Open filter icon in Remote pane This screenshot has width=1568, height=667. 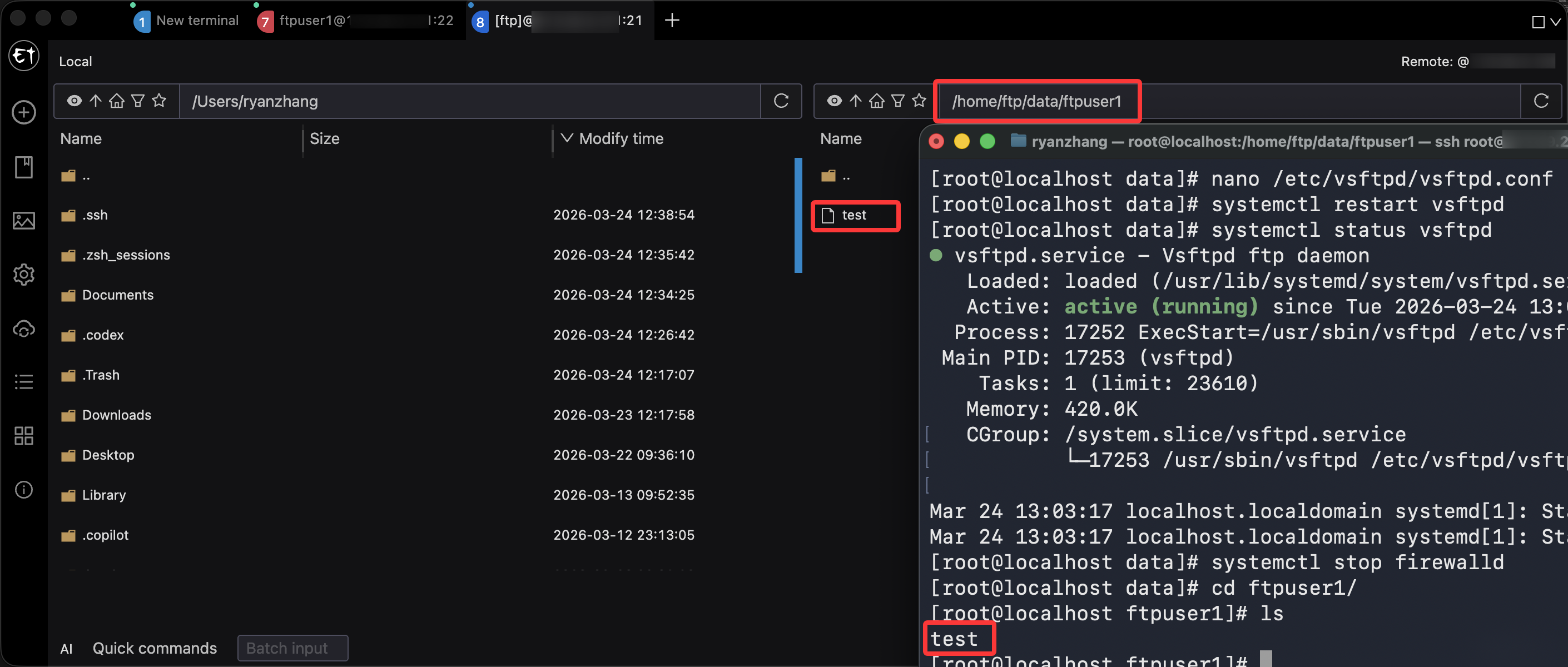pos(898,101)
